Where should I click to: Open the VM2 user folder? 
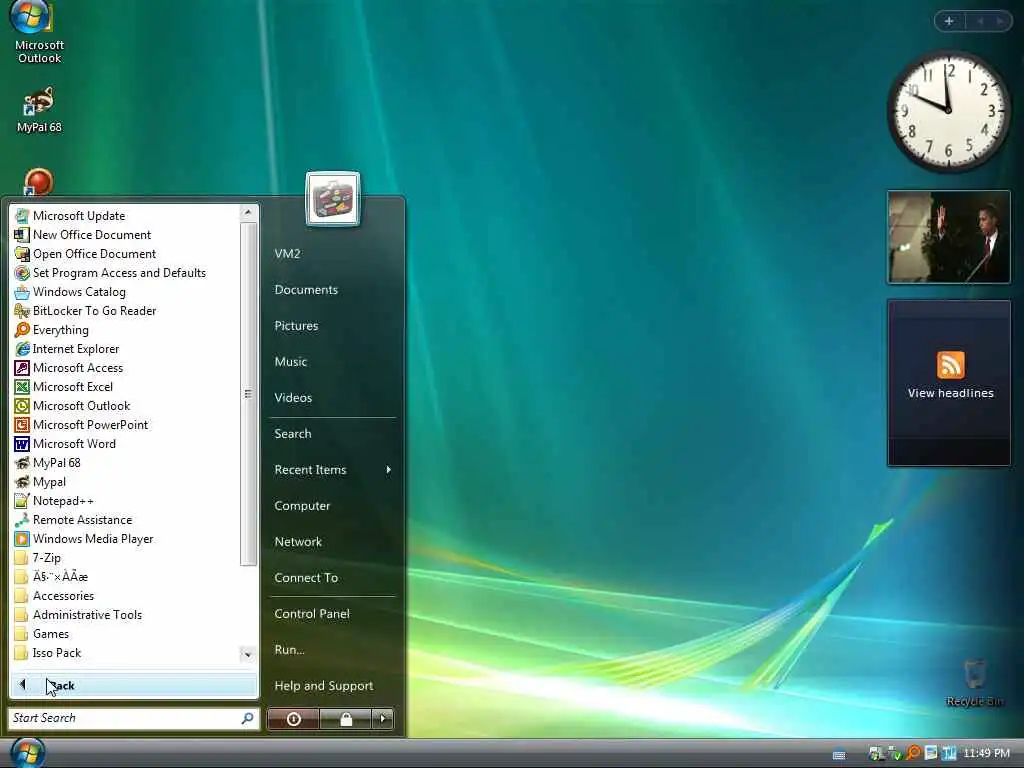[287, 253]
